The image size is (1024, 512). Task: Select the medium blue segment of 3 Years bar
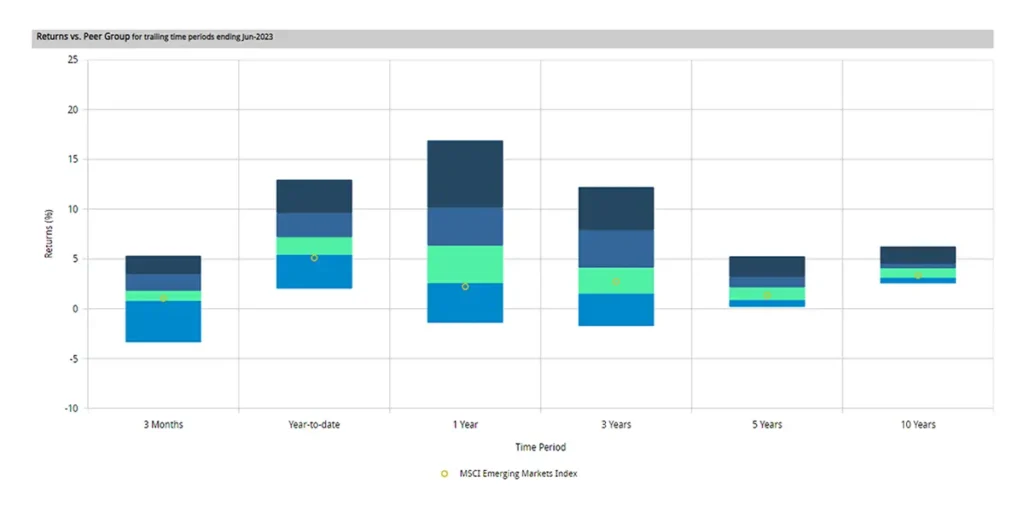[616, 249]
